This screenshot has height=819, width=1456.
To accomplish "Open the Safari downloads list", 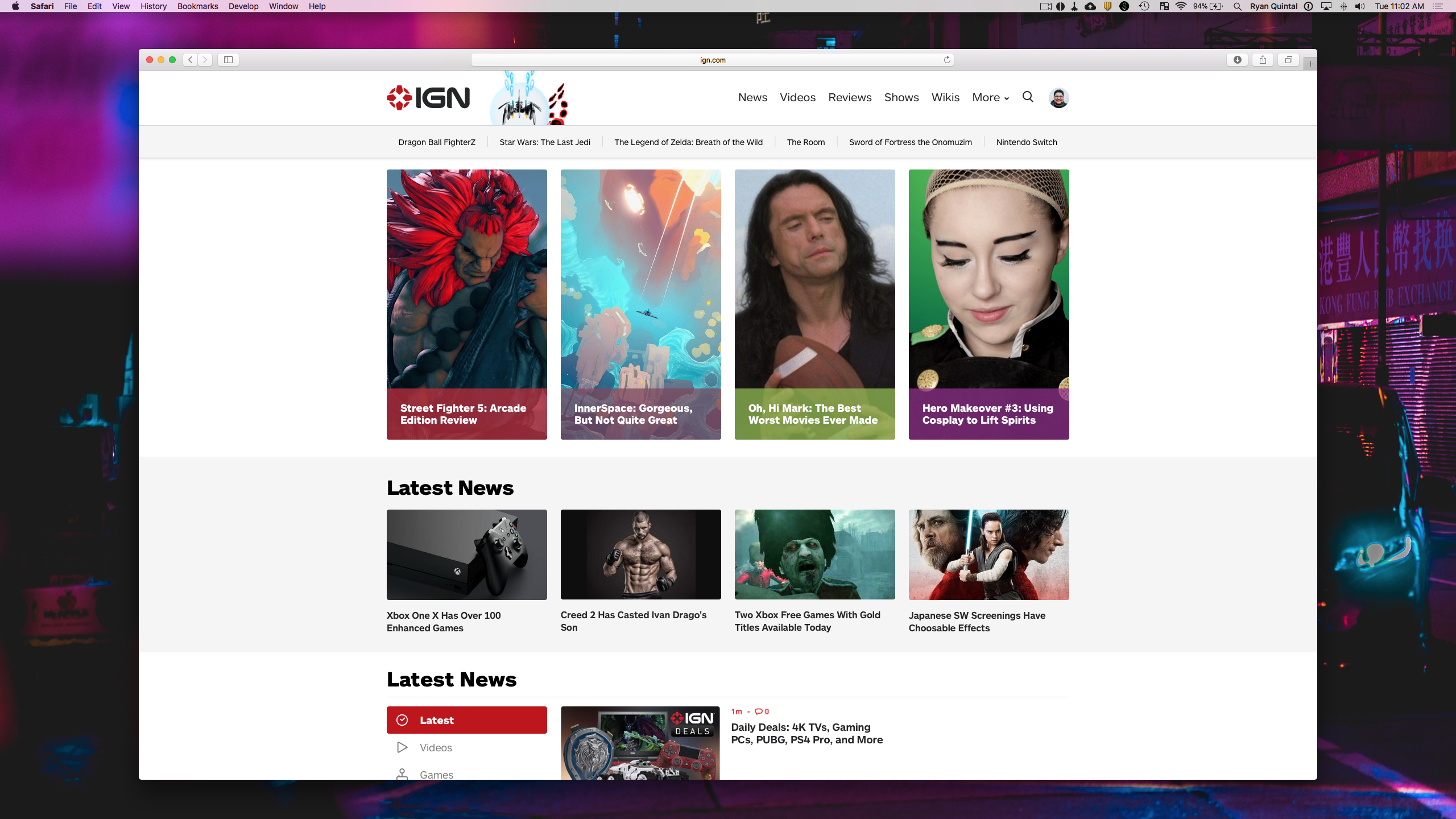I will pyautogui.click(x=1238, y=59).
